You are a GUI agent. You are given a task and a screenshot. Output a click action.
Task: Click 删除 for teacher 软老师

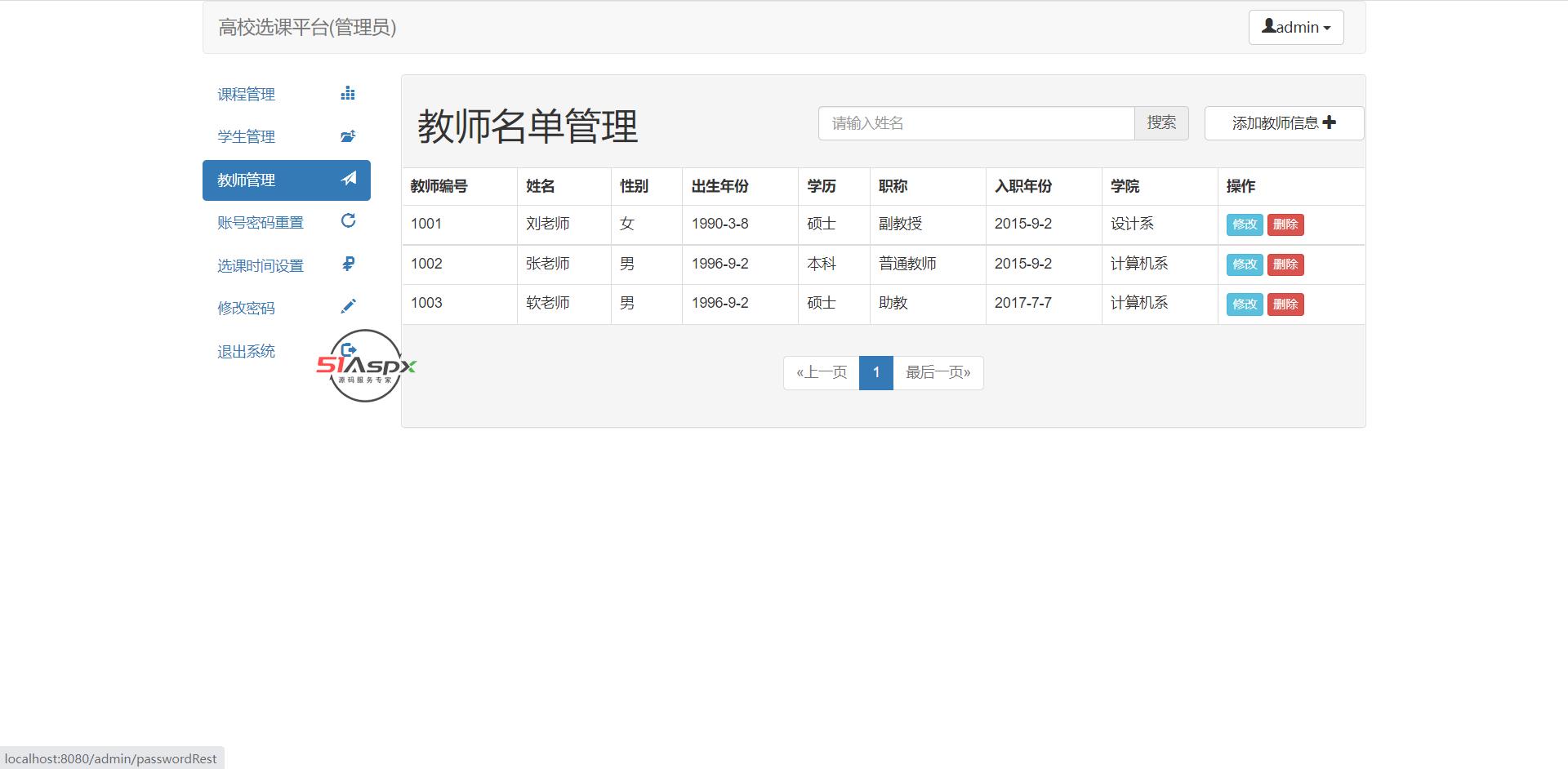[x=1285, y=304]
